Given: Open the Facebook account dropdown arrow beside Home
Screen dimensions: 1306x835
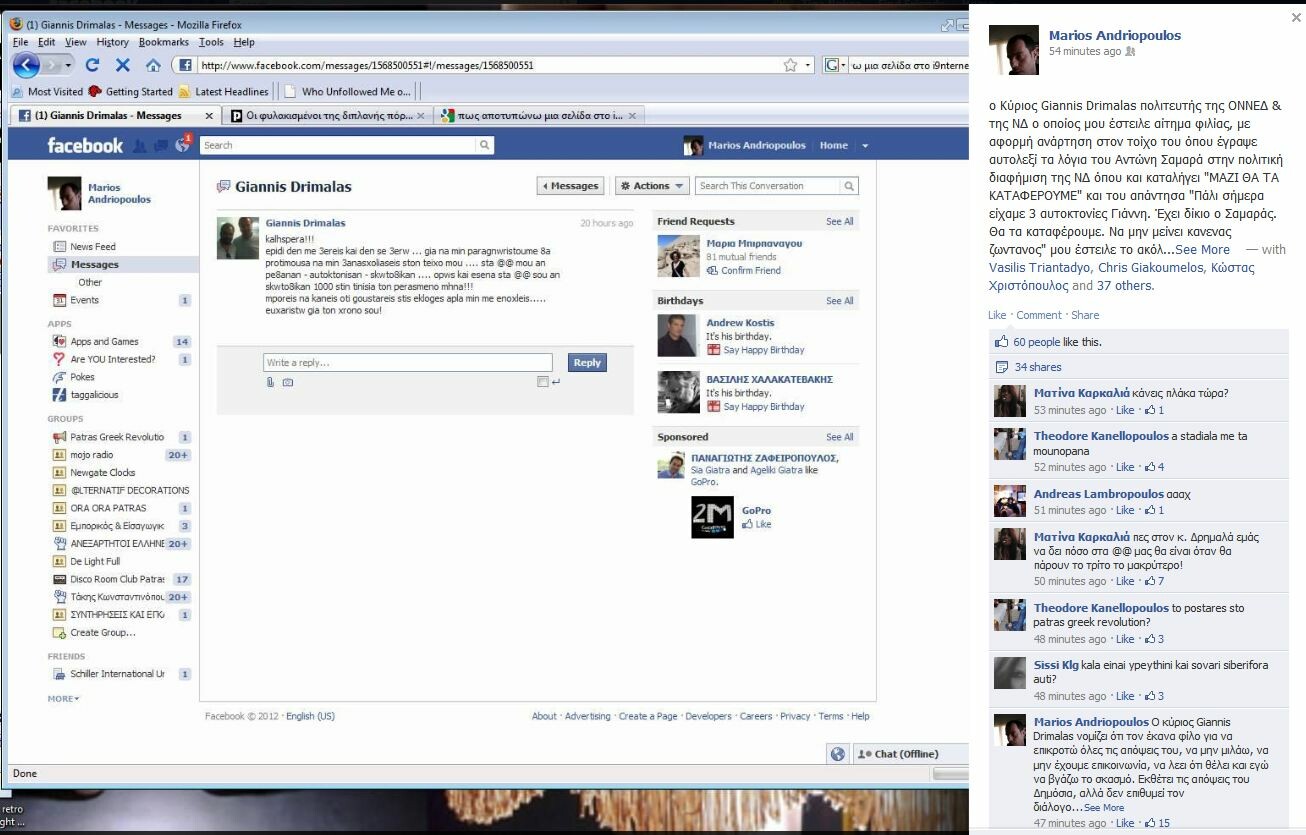Looking at the screenshot, I should tap(865, 146).
